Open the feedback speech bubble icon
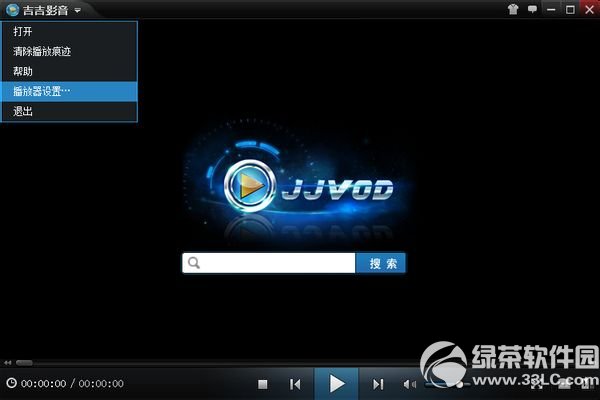The image size is (600, 400). [532, 9]
